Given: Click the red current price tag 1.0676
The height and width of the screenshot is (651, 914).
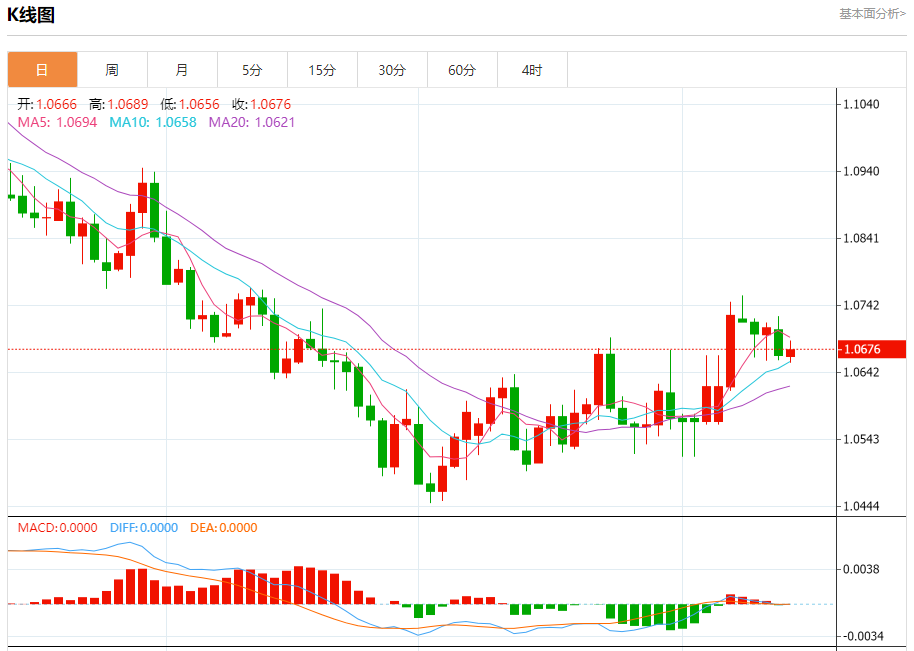Looking at the screenshot, I should tap(872, 349).
